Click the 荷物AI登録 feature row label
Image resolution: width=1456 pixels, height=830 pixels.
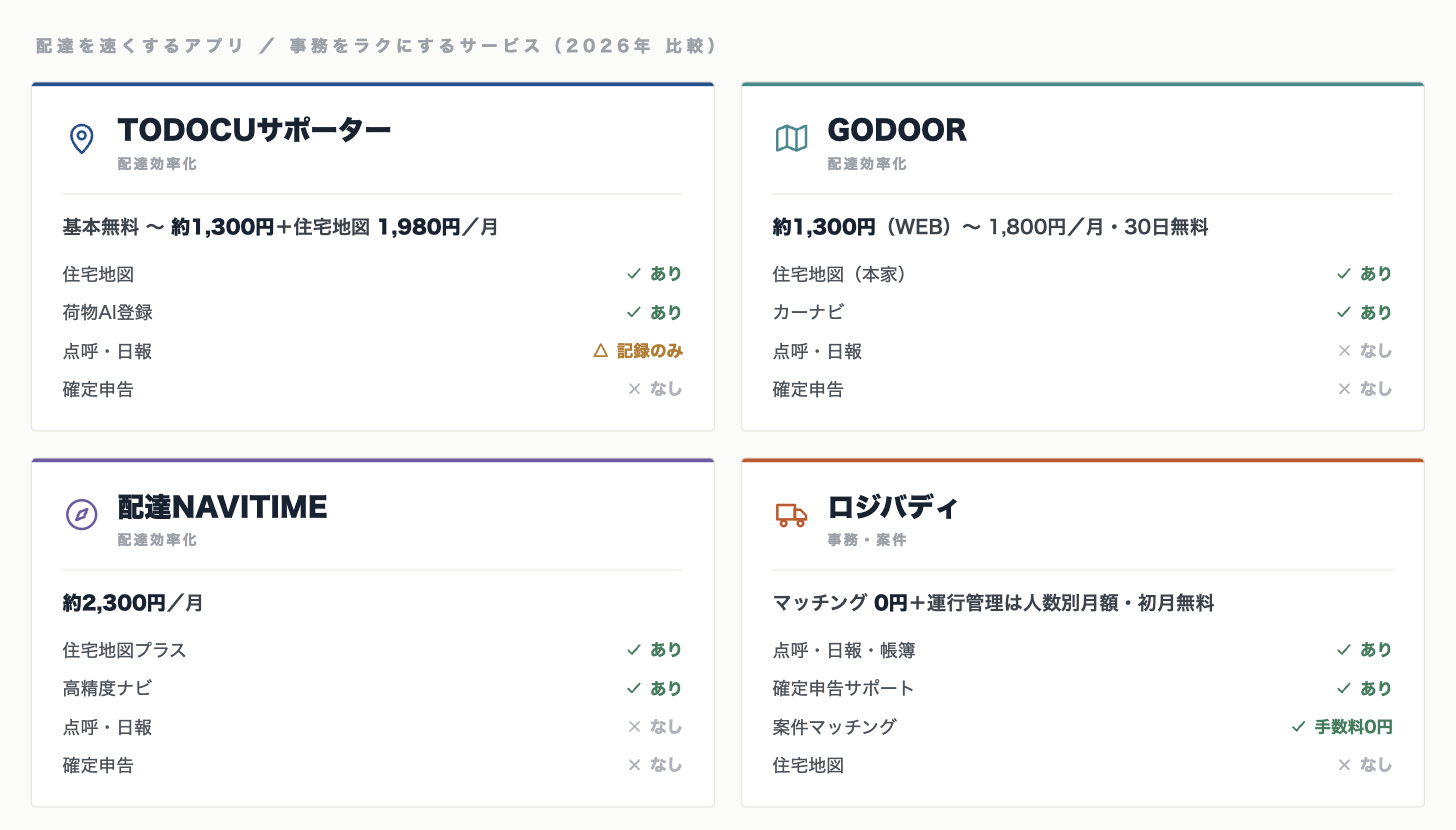[108, 312]
